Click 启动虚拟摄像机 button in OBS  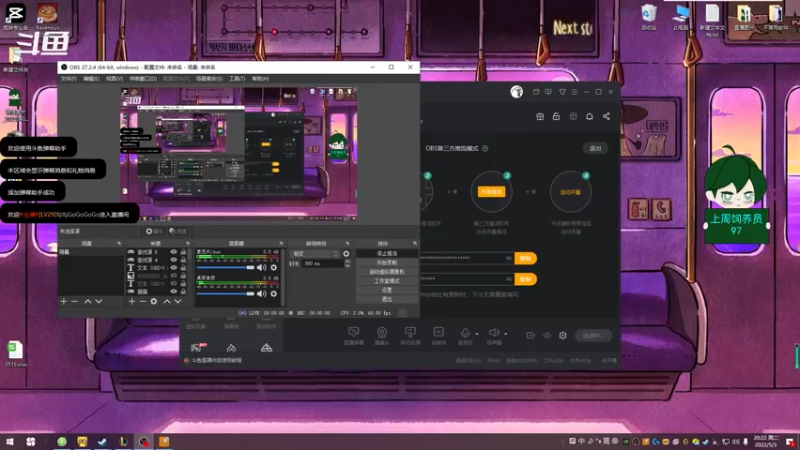point(387,272)
